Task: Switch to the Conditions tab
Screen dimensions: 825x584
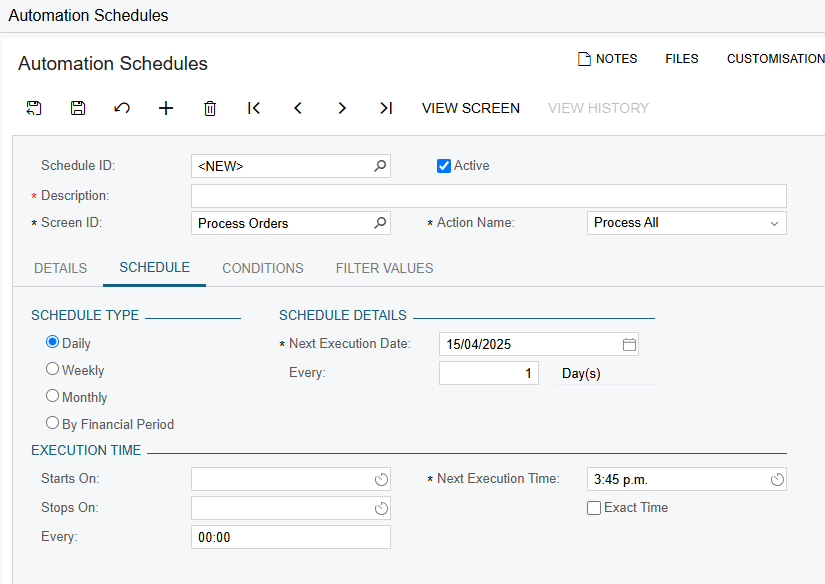Action: [263, 268]
